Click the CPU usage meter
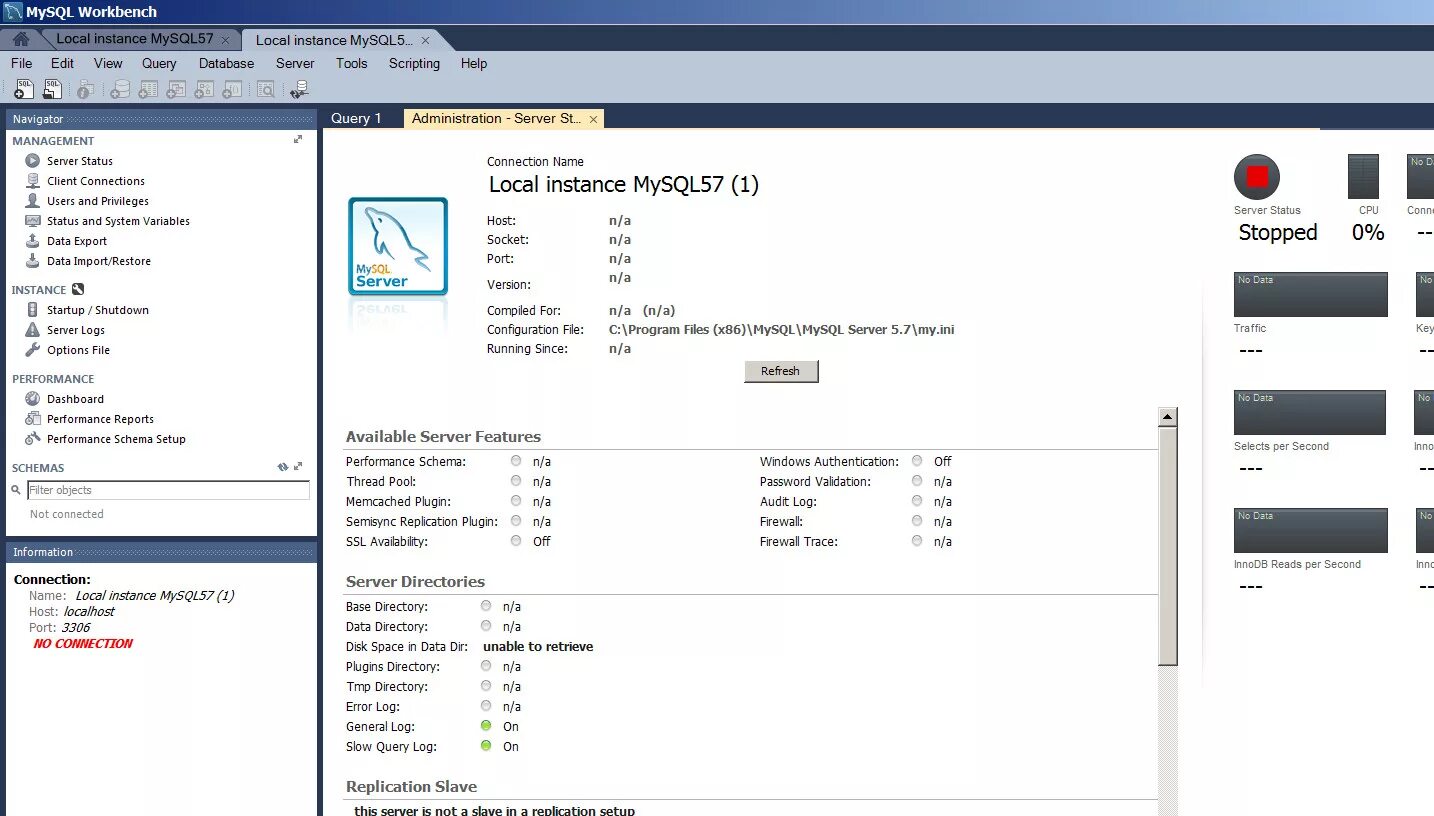 pos(1363,176)
